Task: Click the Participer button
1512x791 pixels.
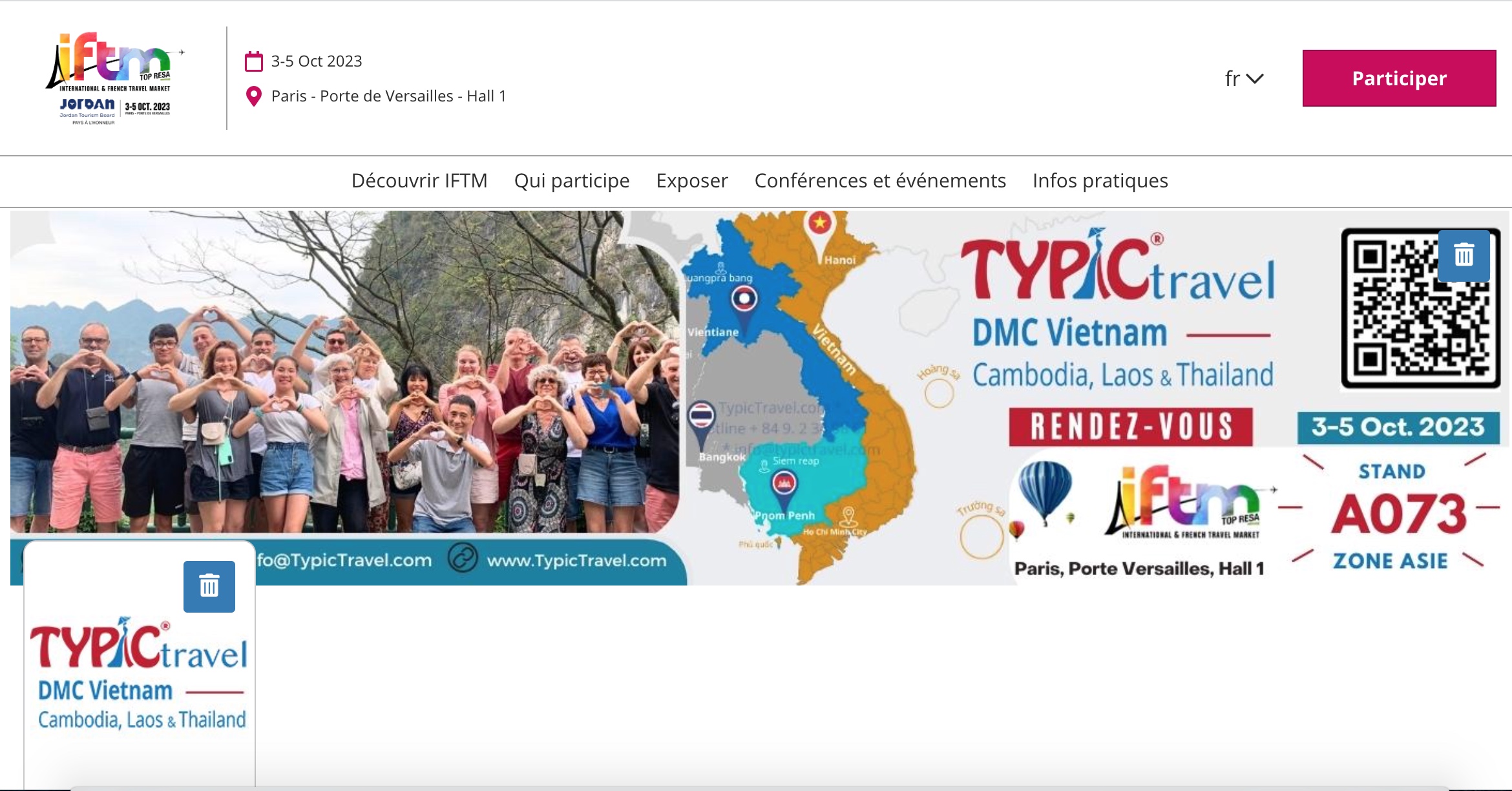Action: [x=1399, y=78]
